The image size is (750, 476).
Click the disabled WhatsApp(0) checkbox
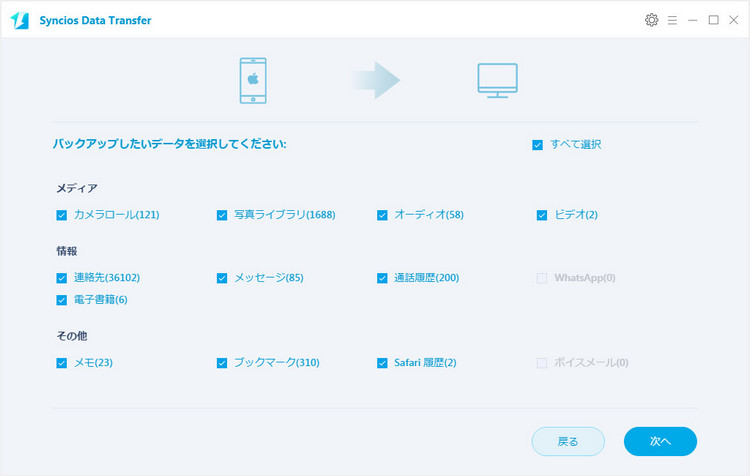pyautogui.click(x=542, y=278)
